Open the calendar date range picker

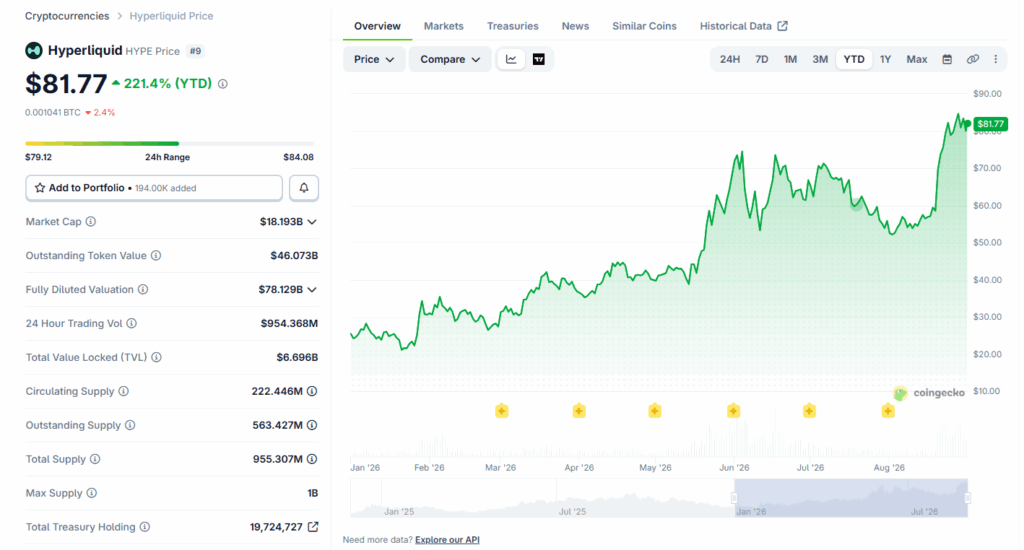947,59
